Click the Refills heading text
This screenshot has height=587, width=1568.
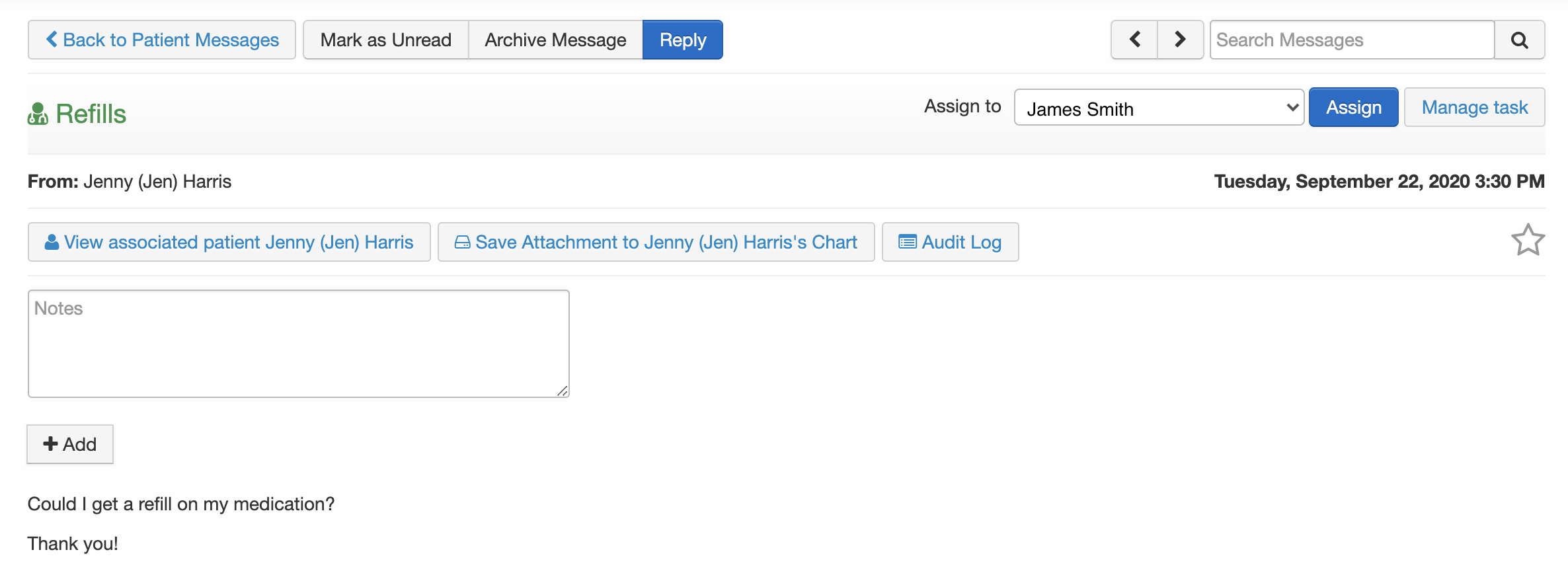click(x=91, y=114)
